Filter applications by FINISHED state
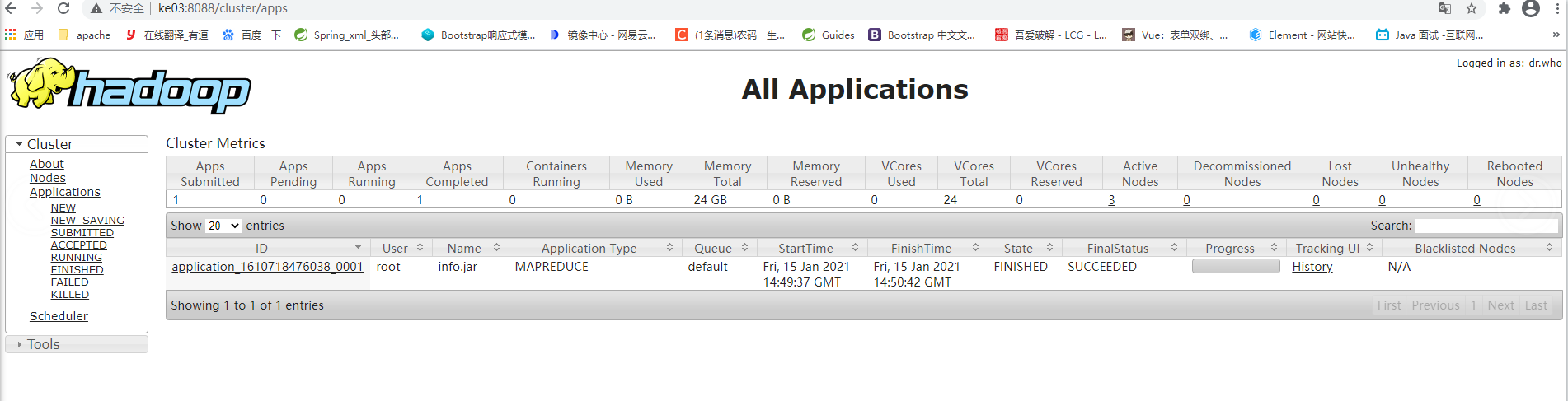Viewport: 1568px width, 401px height. pyautogui.click(x=77, y=270)
